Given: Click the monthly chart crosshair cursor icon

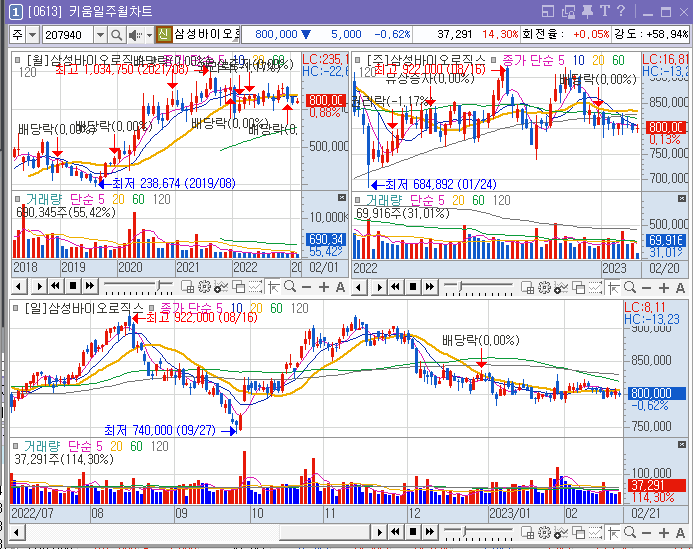Looking at the screenshot, I should tap(274, 287).
